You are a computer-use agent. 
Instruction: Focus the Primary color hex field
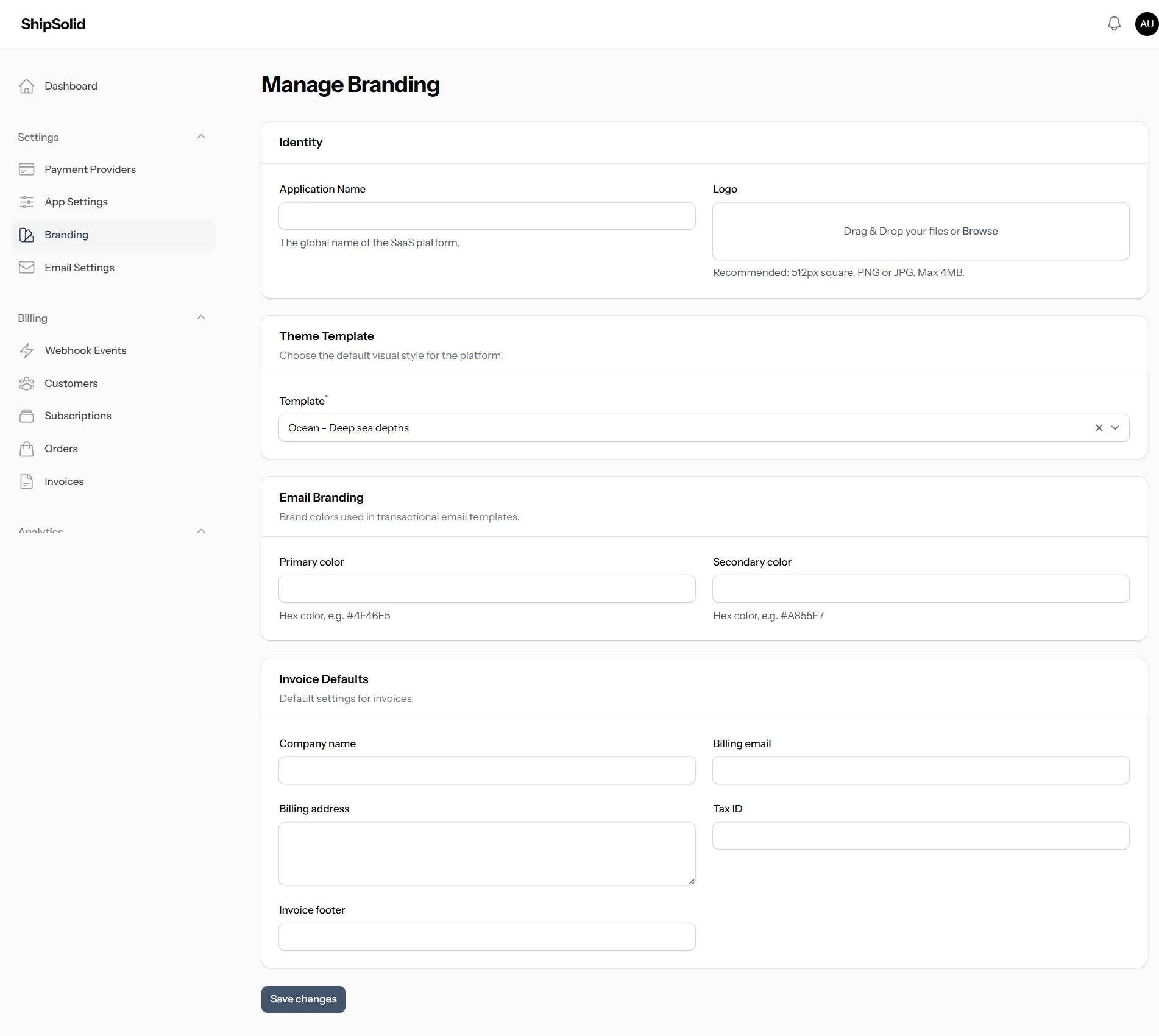point(487,589)
